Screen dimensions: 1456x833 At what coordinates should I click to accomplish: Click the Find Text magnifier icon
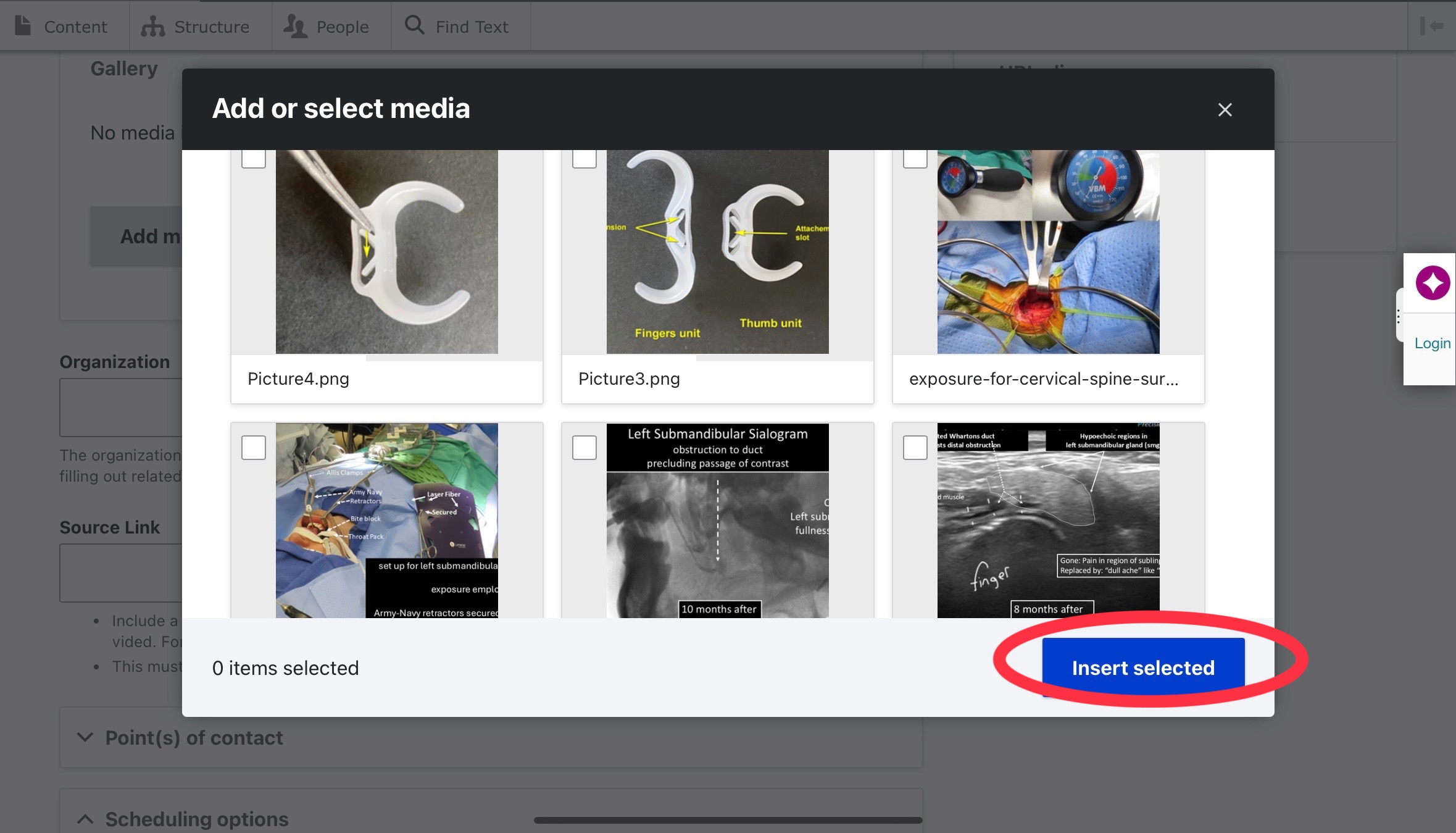[414, 25]
